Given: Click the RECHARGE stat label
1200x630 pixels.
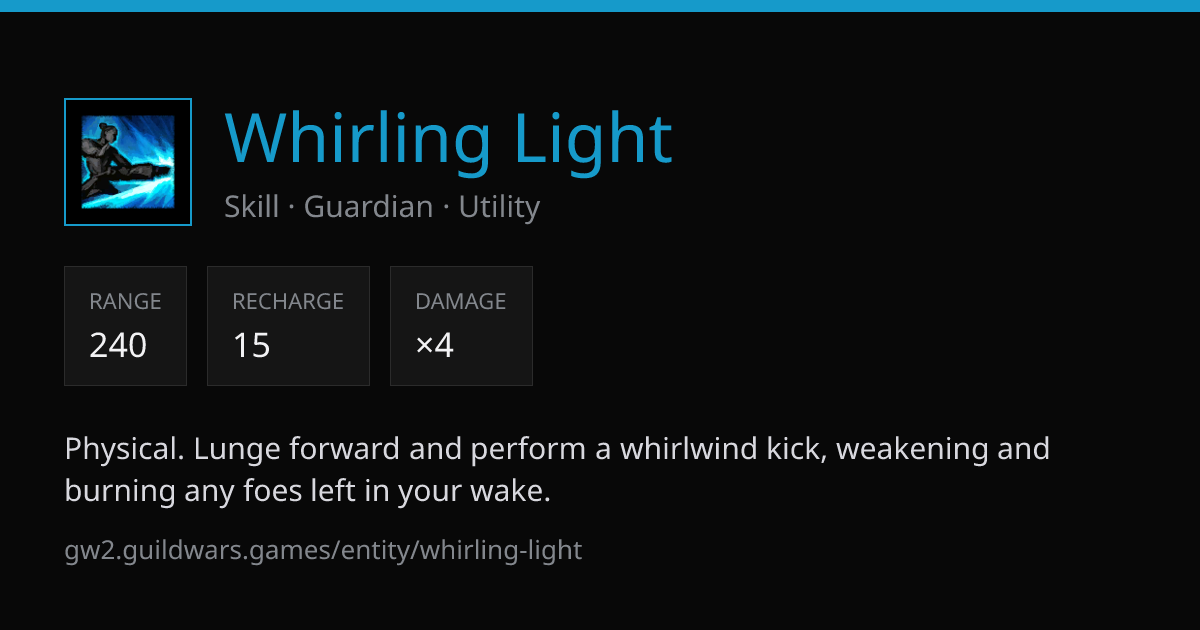Looking at the screenshot, I should pos(288,301).
